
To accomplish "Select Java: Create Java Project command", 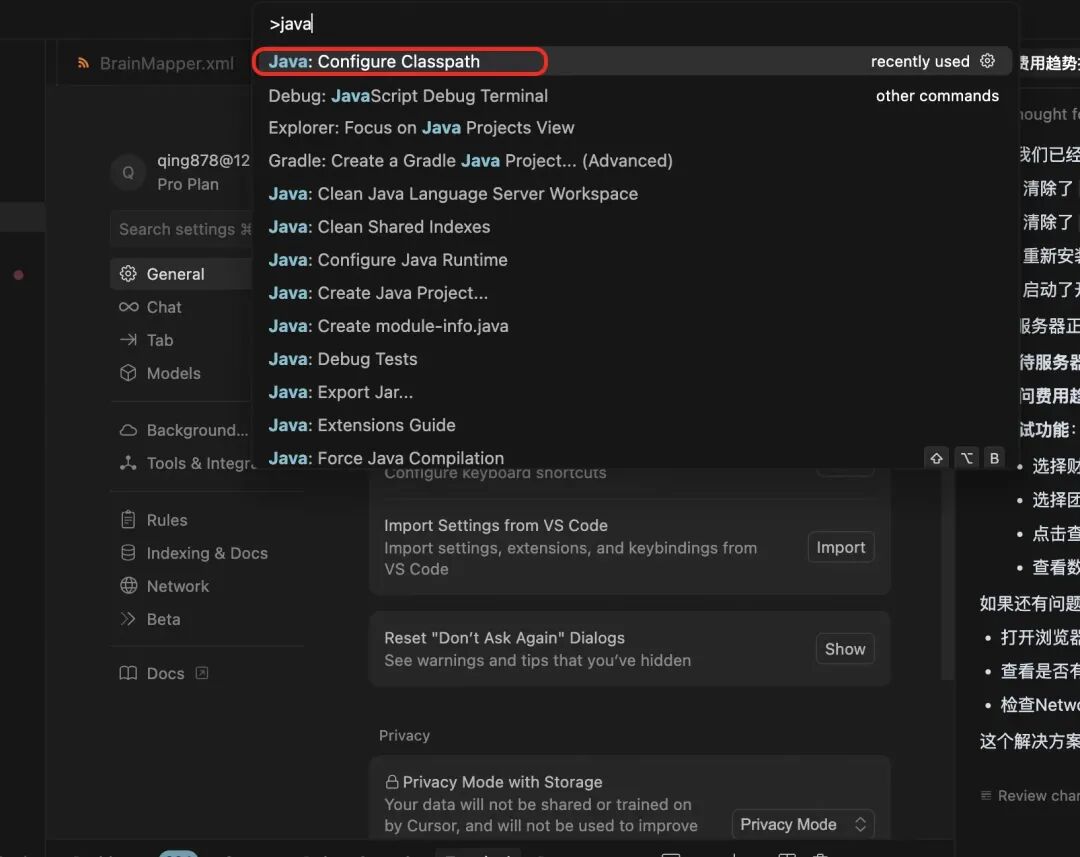I will click(632, 293).
